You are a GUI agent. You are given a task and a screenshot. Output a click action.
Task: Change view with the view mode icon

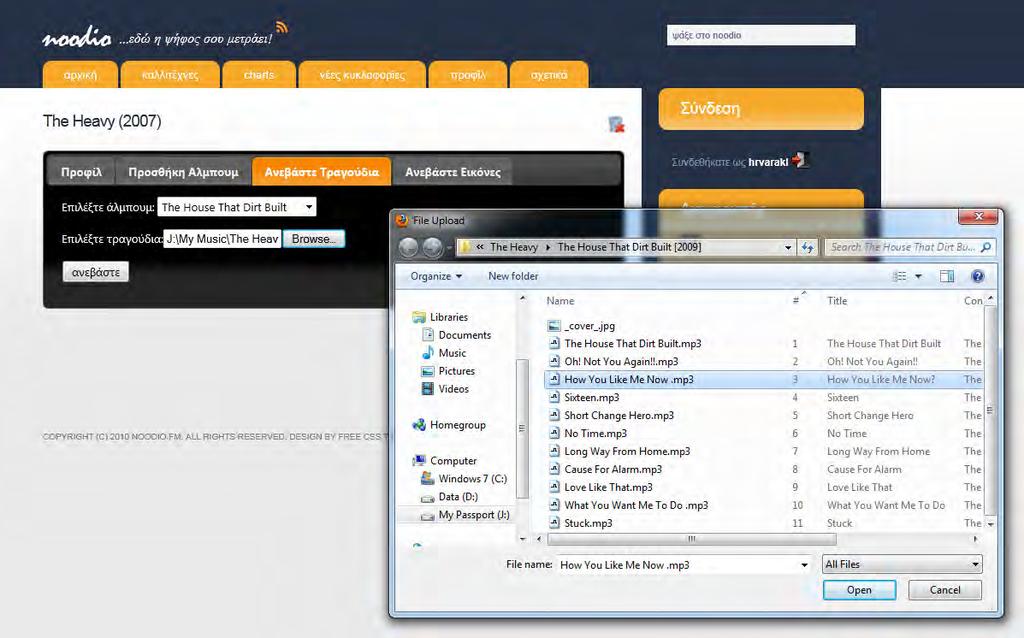(899, 276)
